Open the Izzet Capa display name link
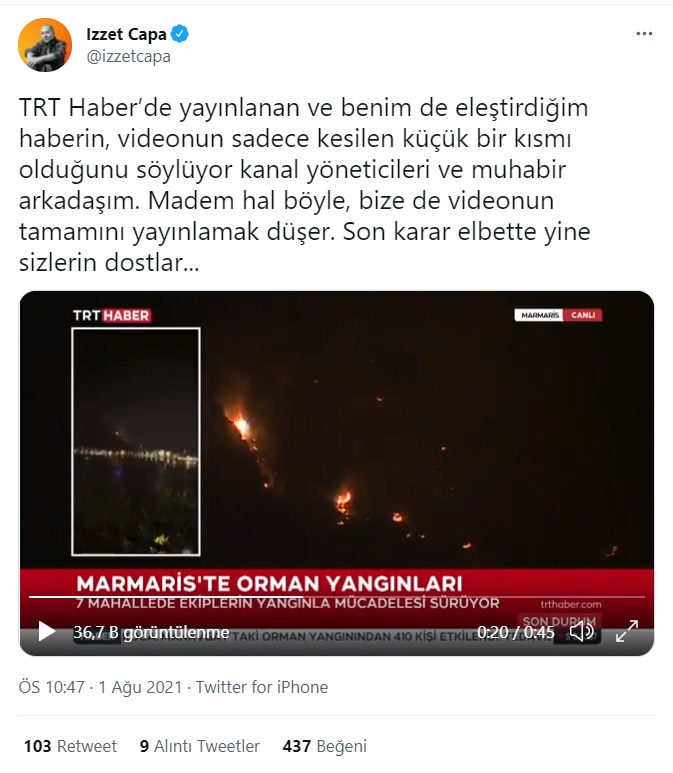This screenshot has width=673, height=773. 126,34
